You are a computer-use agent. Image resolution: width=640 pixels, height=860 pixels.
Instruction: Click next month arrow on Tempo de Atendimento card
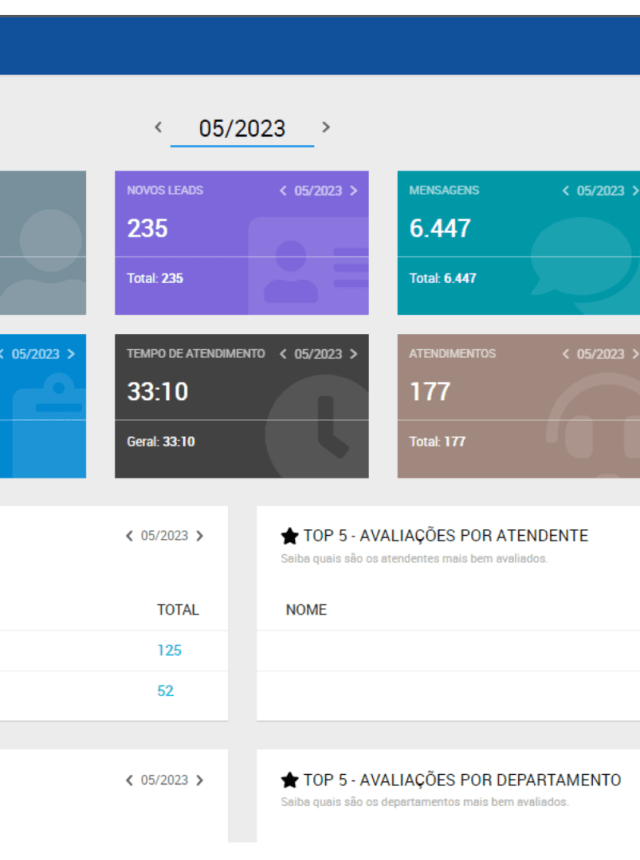click(x=353, y=354)
